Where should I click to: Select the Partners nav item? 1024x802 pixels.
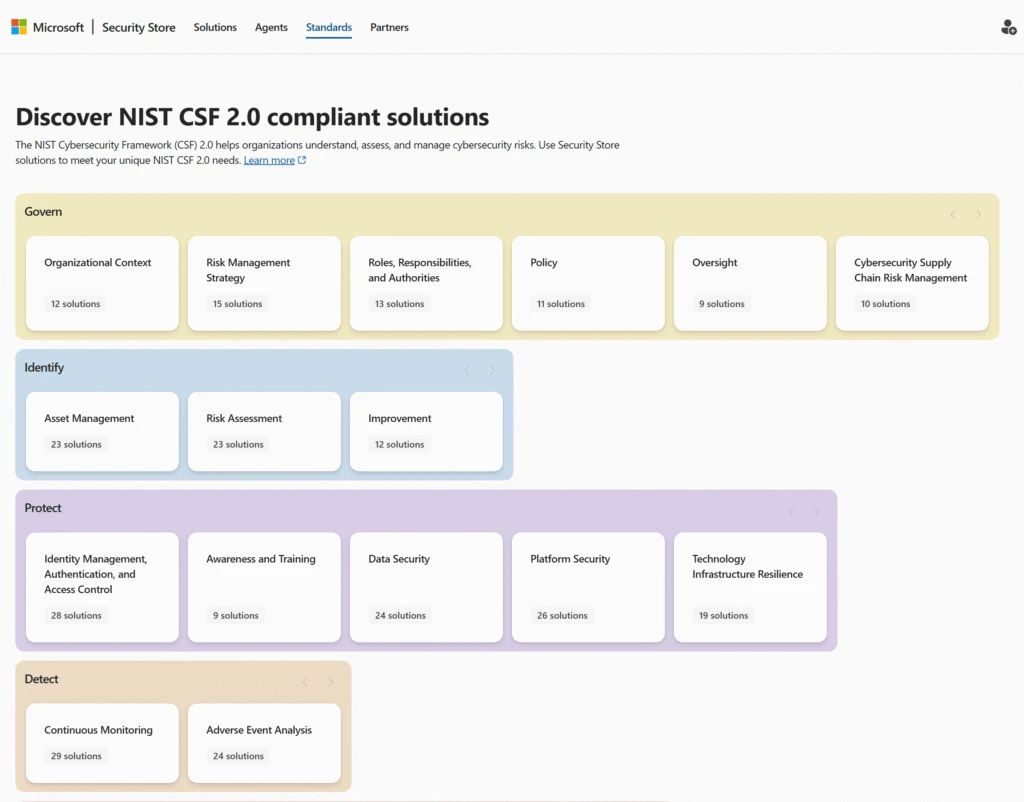[x=389, y=27]
